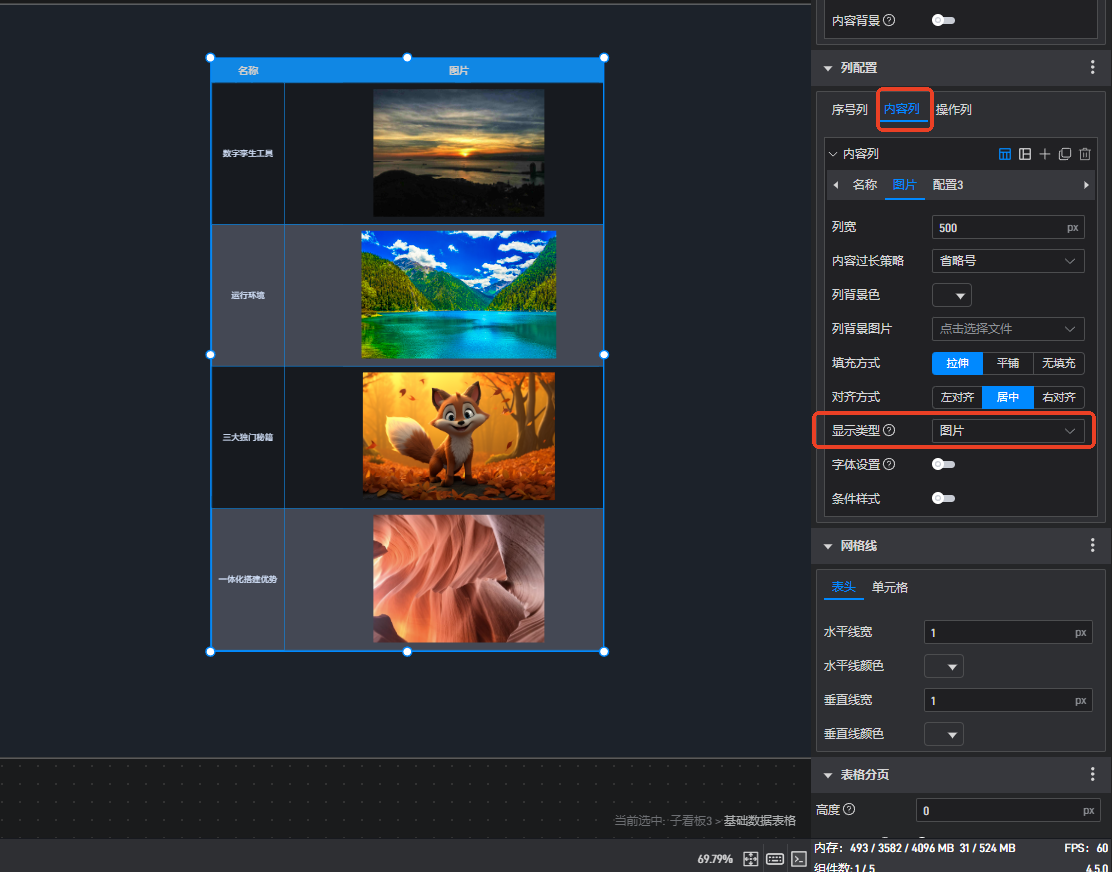Viewport: 1112px width, 872px height.
Task: Duplicate the current content column
Action: (x=1064, y=154)
